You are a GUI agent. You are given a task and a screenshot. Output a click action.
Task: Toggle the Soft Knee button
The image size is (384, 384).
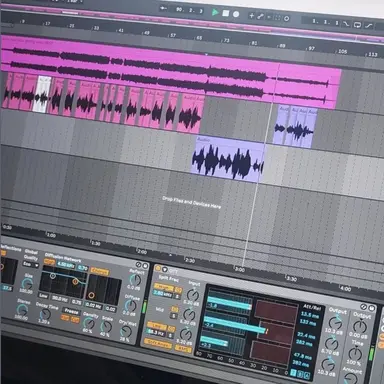[158, 343]
